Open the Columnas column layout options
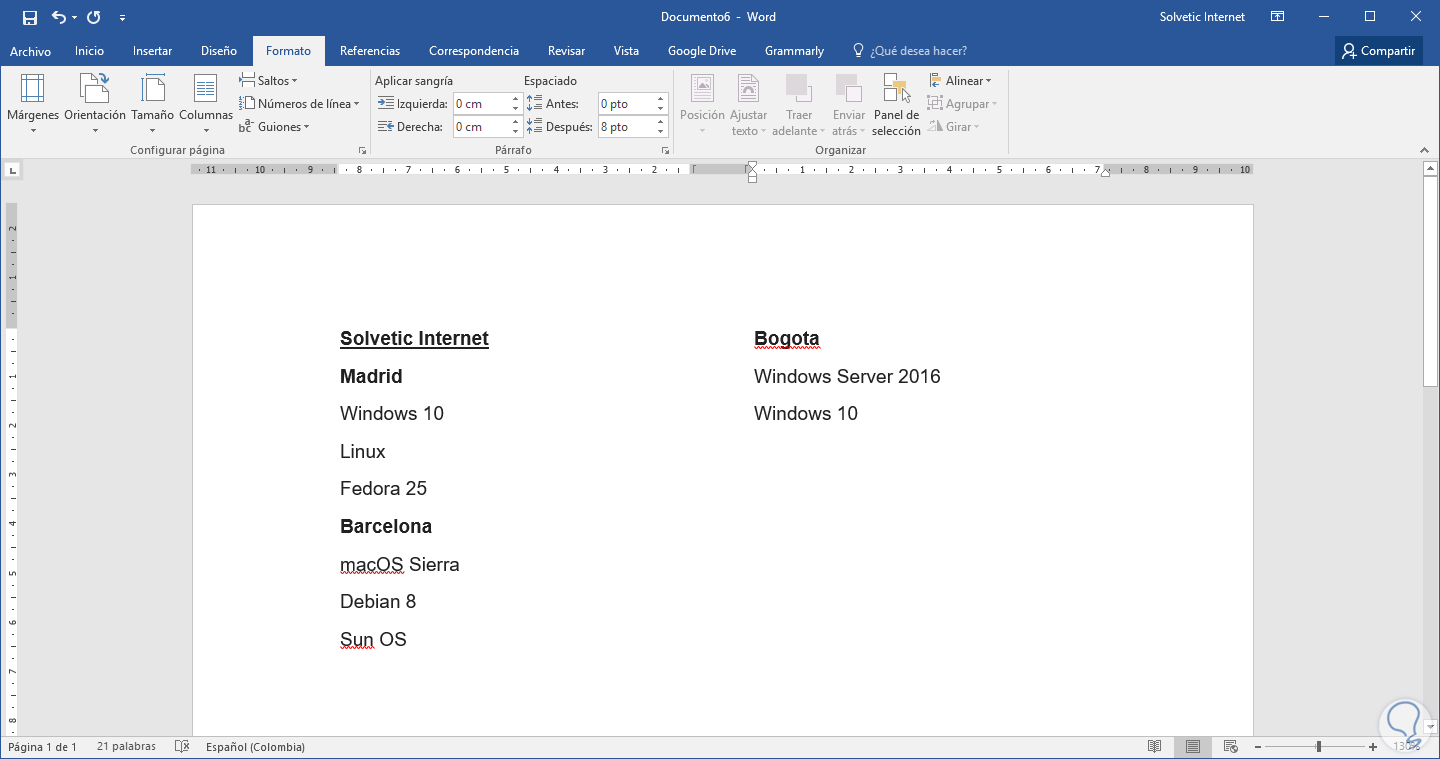The height and width of the screenshot is (759, 1440). [x=206, y=103]
